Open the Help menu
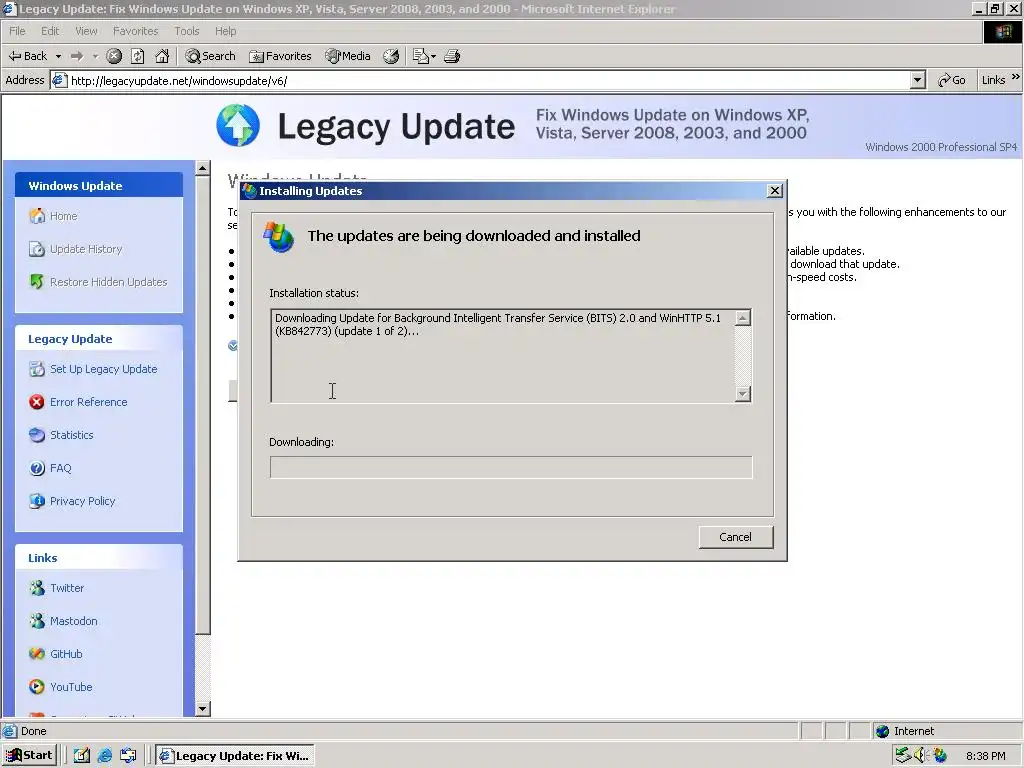The height and width of the screenshot is (768, 1024). (225, 31)
